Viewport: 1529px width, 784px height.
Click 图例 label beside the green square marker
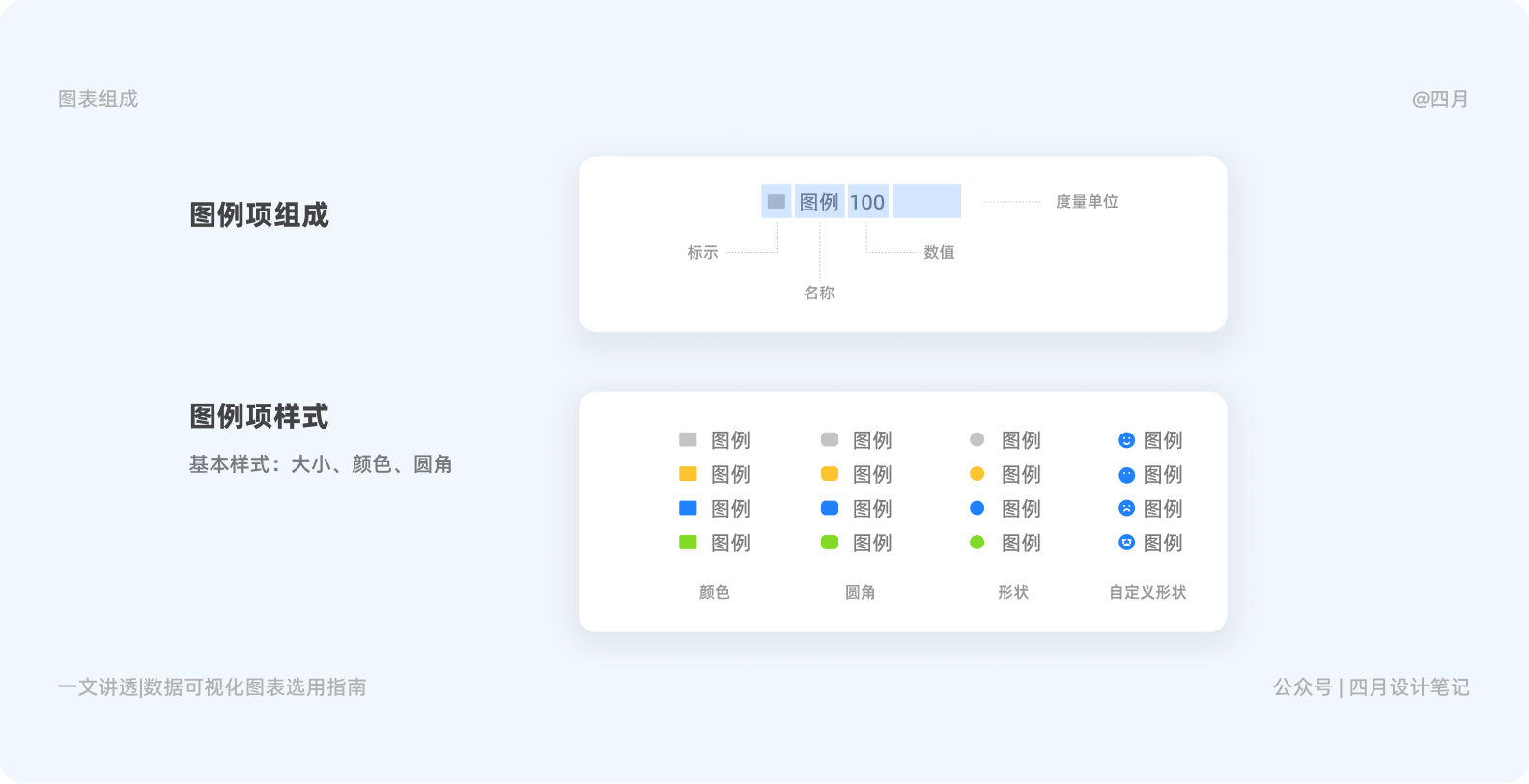coord(730,544)
